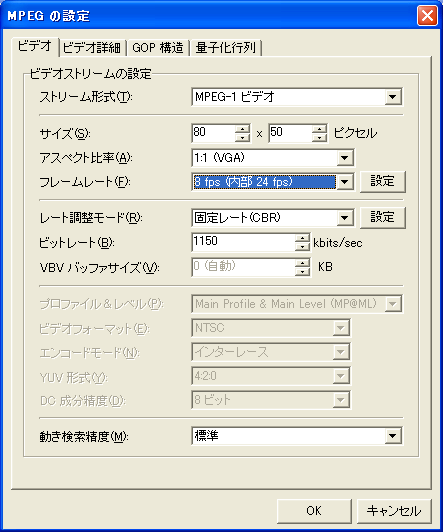The image size is (443, 532).
Task: Click 設定 button beside rate mode
Action: coord(383,217)
